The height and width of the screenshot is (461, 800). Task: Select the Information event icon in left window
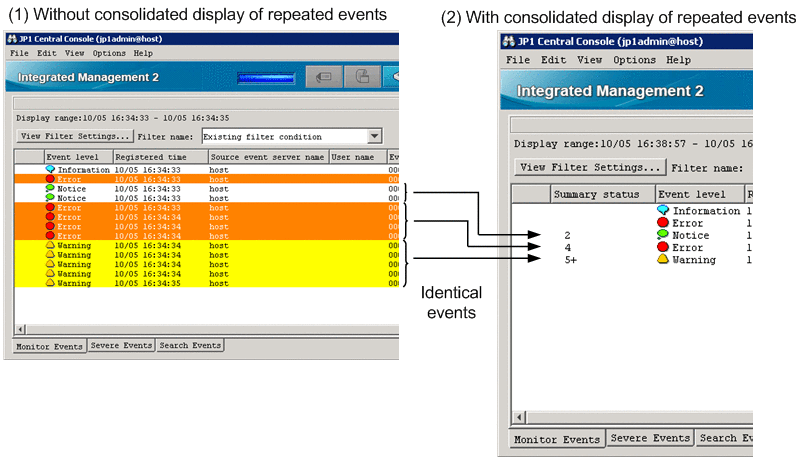(x=50, y=169)
